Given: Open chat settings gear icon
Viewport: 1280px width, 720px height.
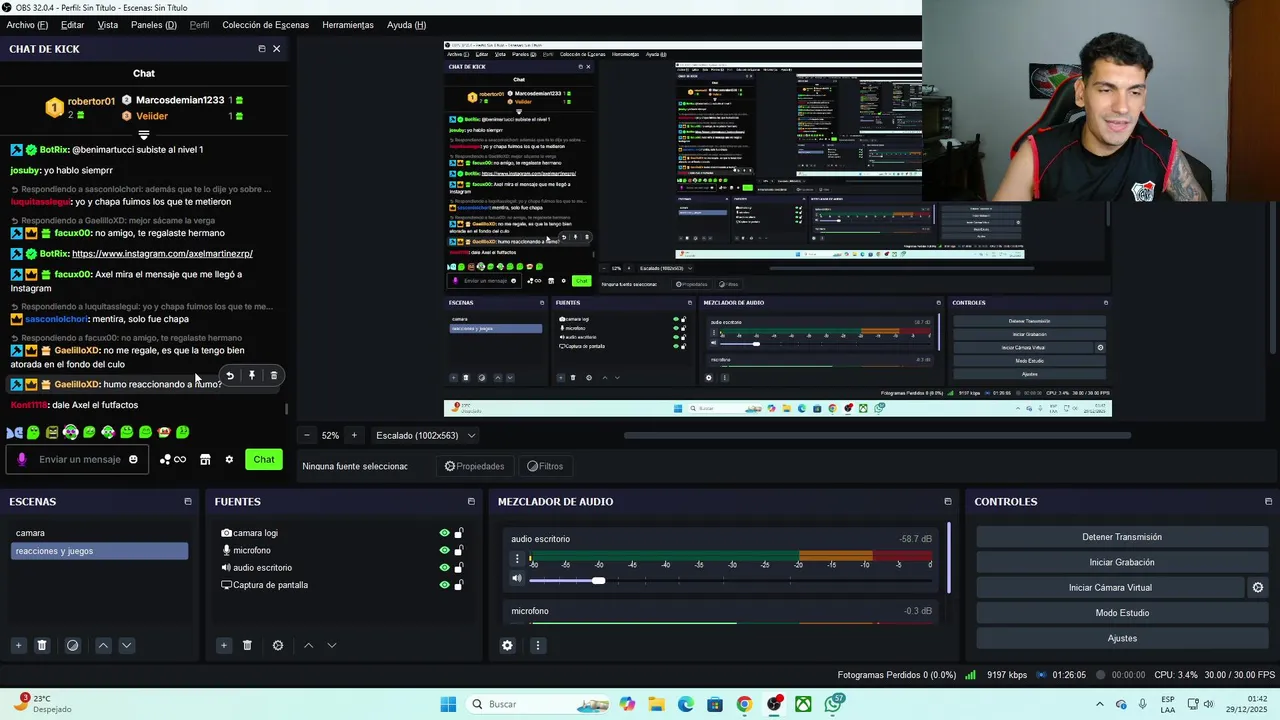Looking at the screenshot, I should click(229, 460).
